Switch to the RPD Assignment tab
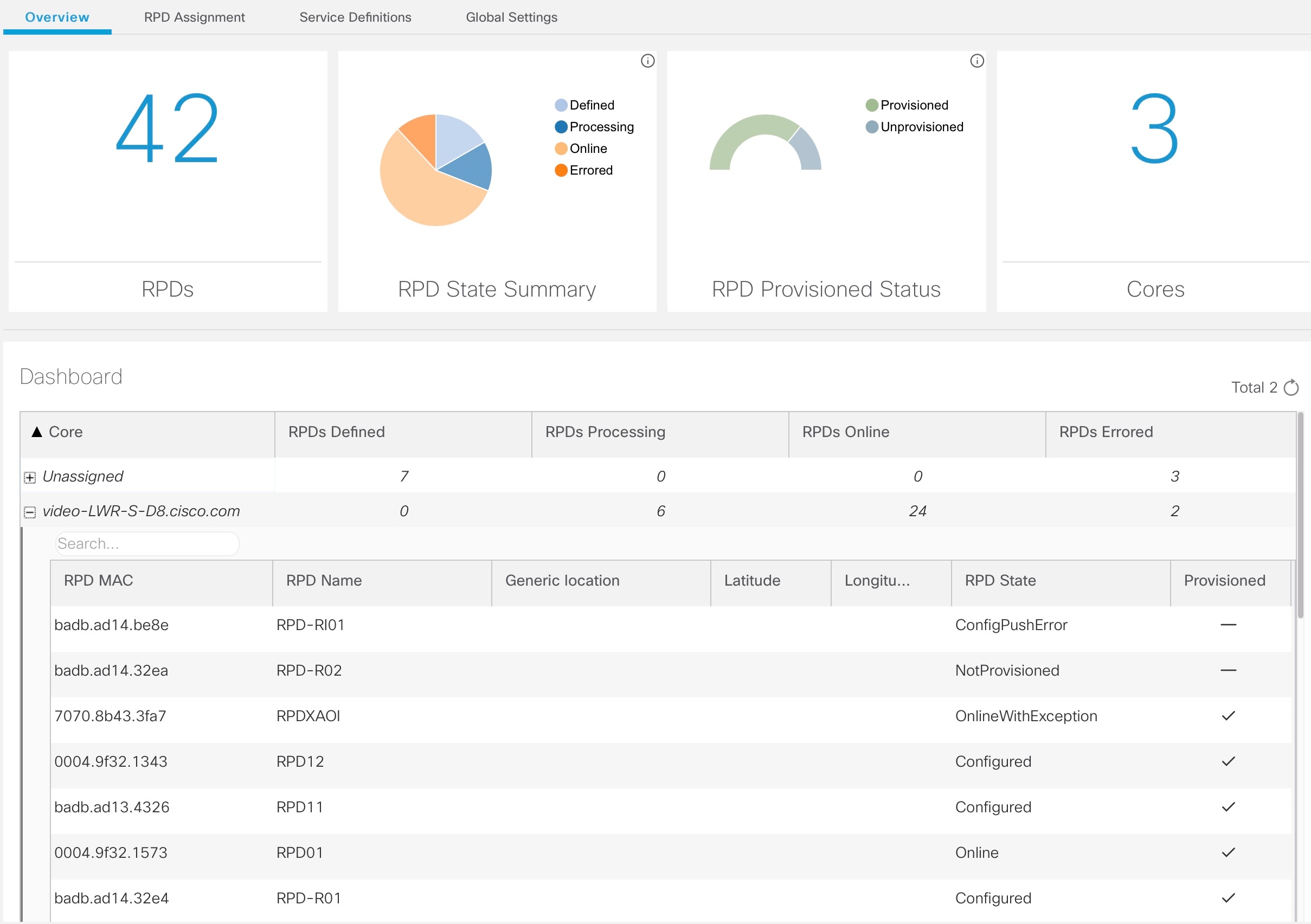 point(194,17)
